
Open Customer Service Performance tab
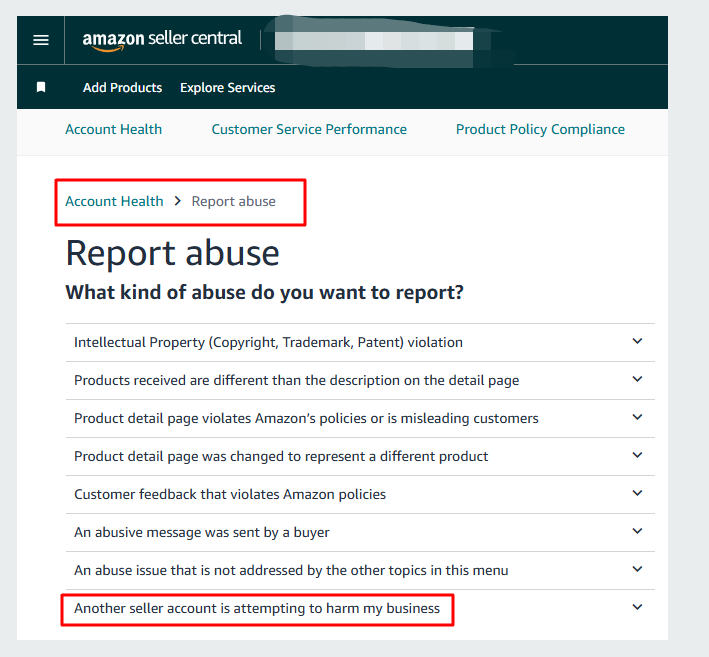tap(309, 129)
